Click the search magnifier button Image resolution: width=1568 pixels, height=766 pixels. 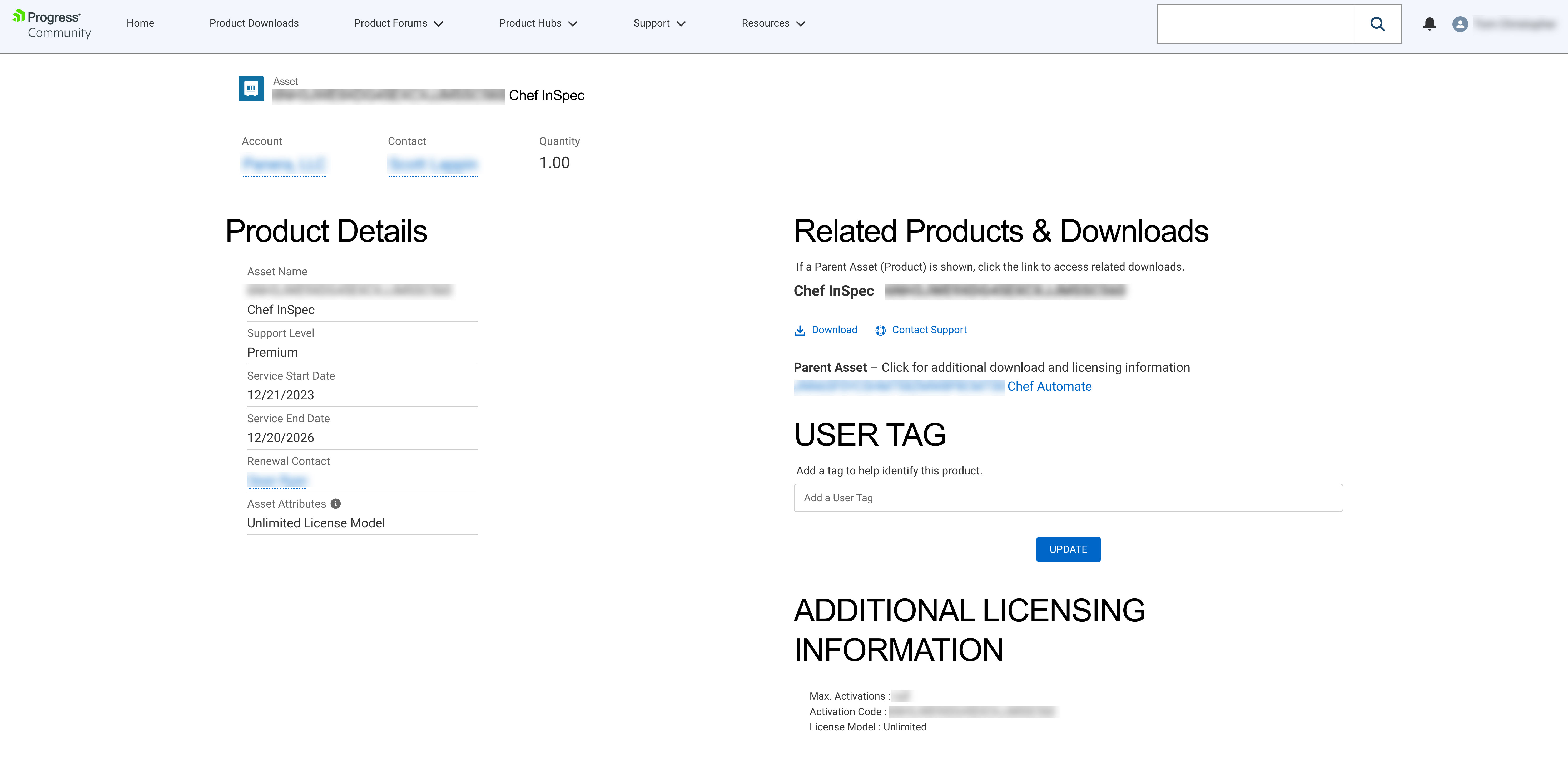[1377, 24]
